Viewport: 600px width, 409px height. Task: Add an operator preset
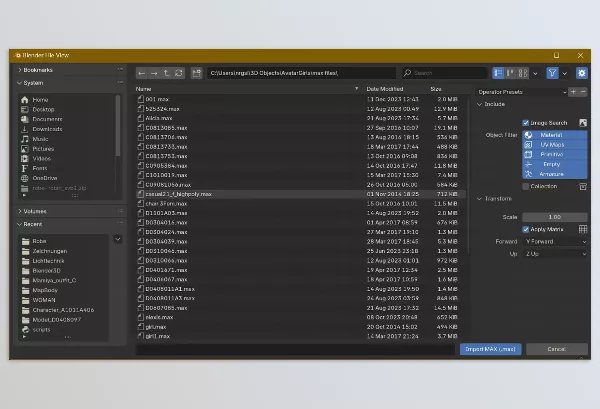[x=573, y=92]
